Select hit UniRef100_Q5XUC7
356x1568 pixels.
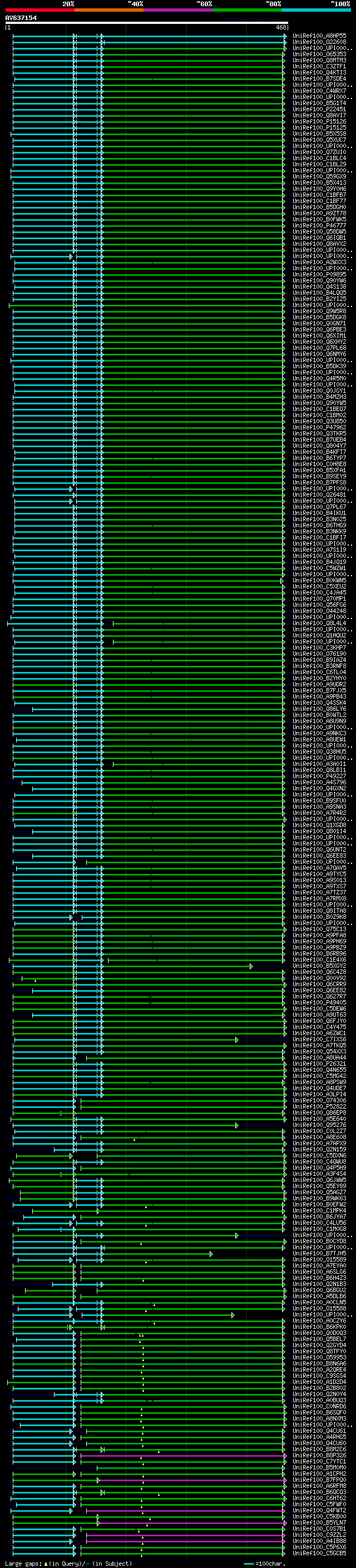click(x=319, y=140)
